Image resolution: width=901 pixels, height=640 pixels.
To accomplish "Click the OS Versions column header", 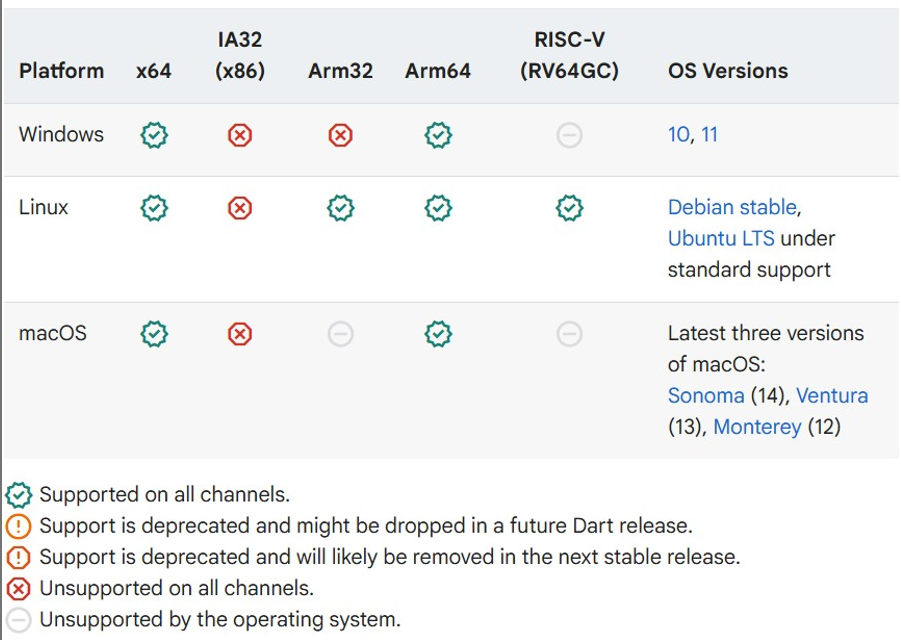I will [727, 71].
